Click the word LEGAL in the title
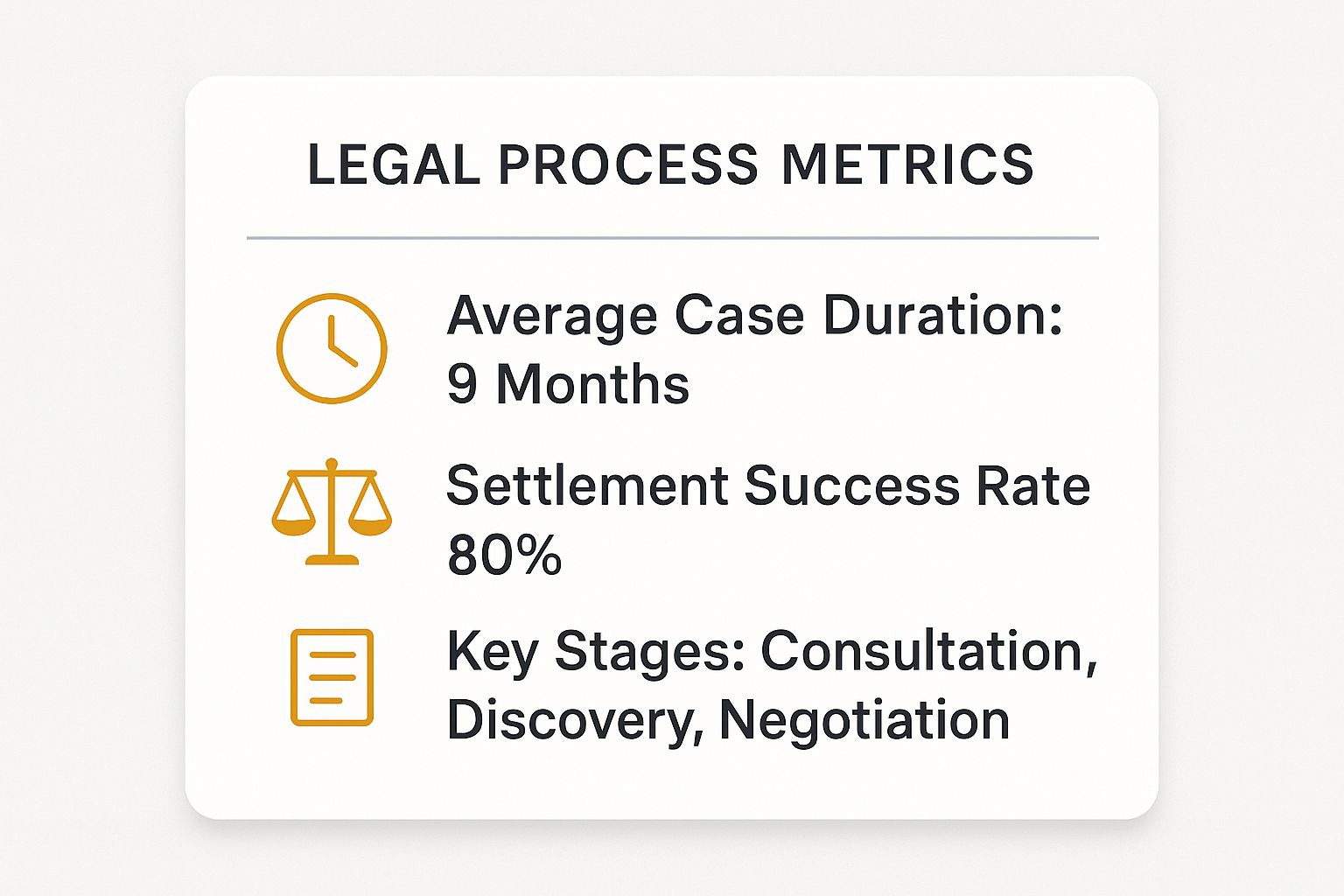Viewport: 1344px width, 896px height. coord(394,164)
